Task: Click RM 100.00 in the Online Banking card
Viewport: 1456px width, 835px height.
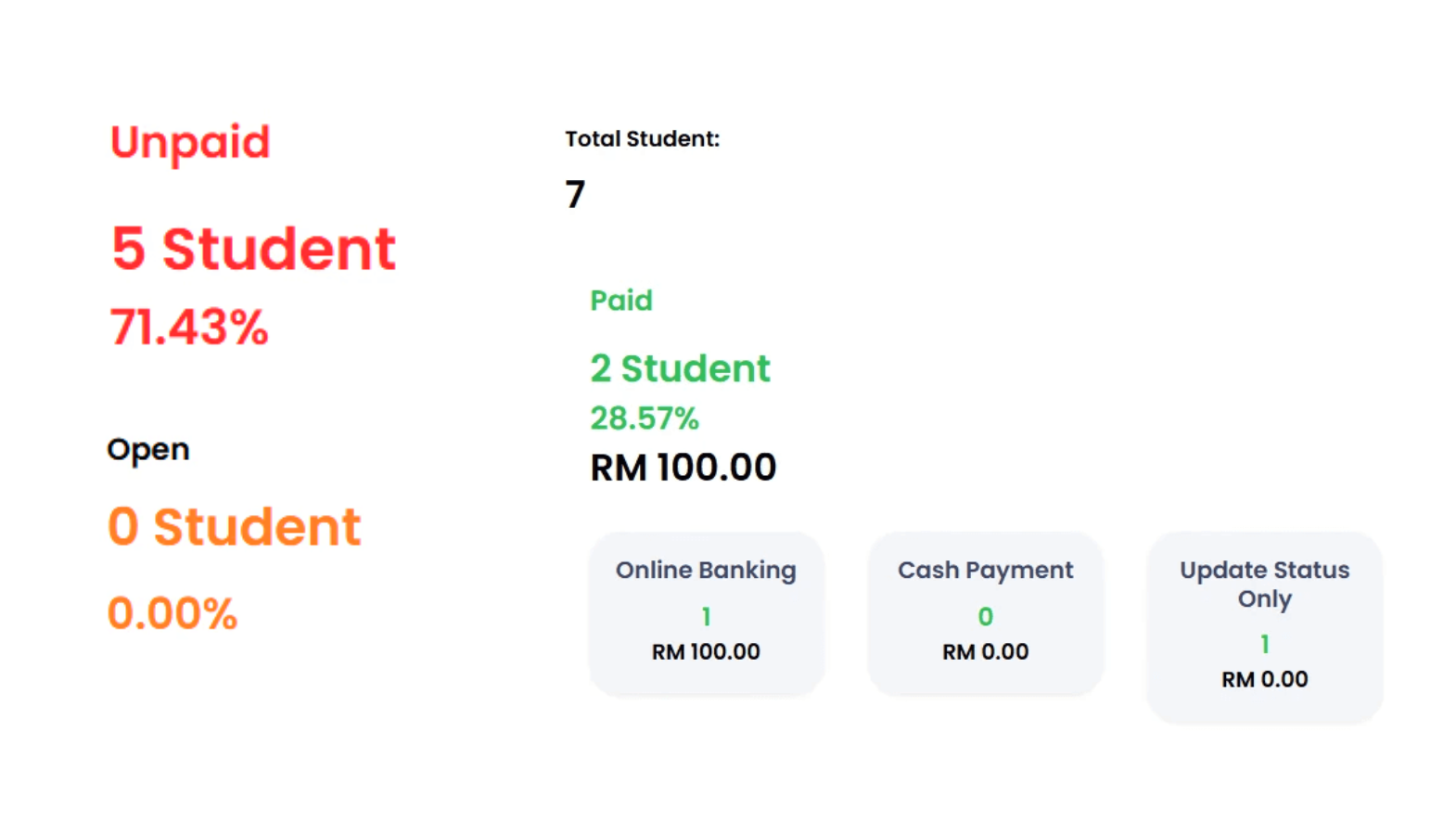Action: pos(706,652)
